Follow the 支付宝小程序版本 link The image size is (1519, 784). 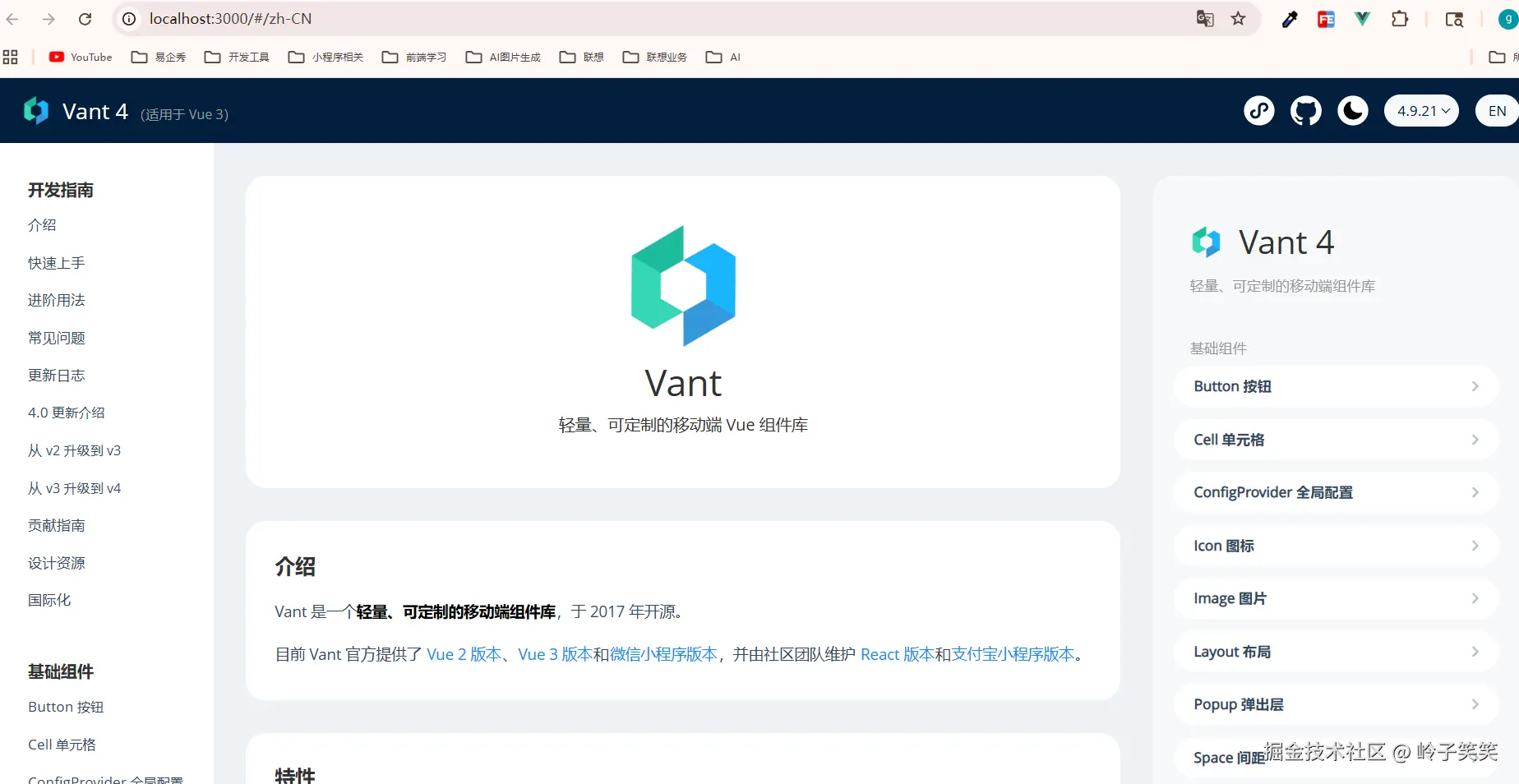(1013, 654)
